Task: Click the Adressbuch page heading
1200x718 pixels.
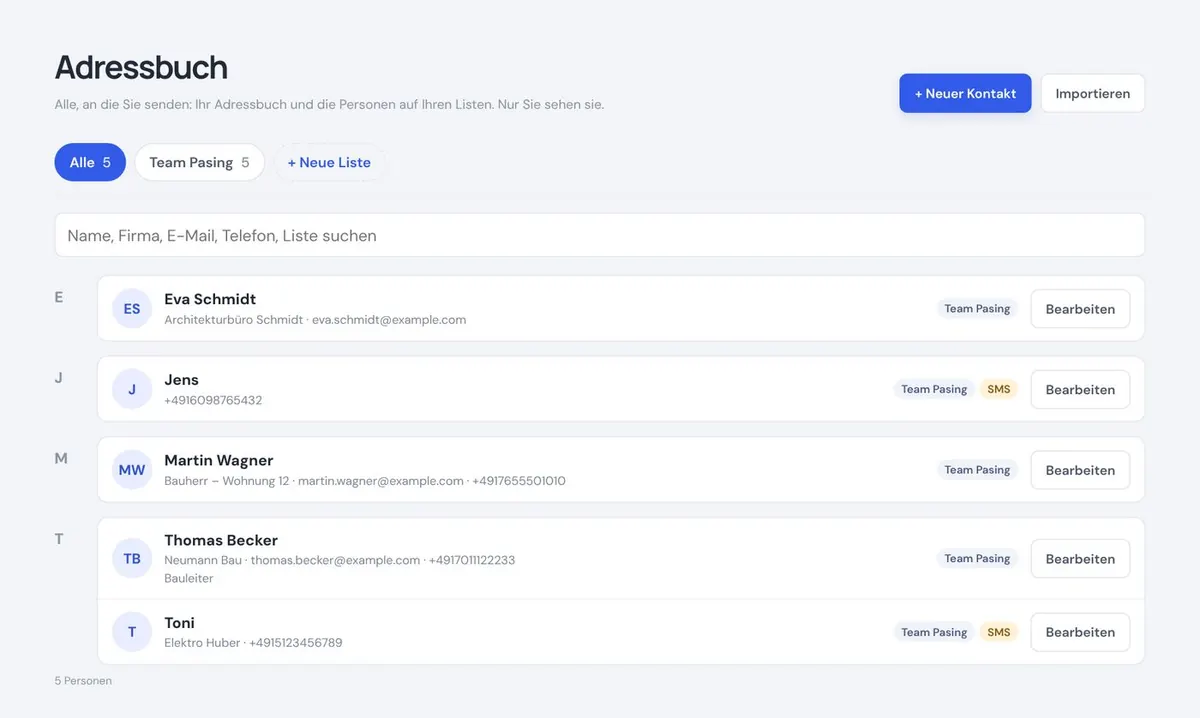Action: point(141,67)
